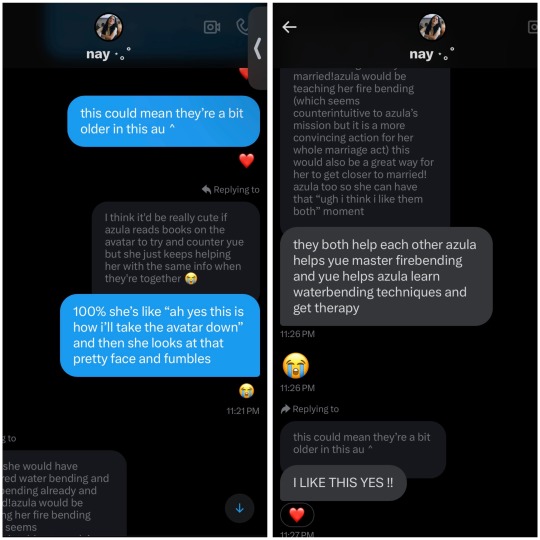Tap the large crying emoji message
Screen dimensions: 540x540
point(296,365)
